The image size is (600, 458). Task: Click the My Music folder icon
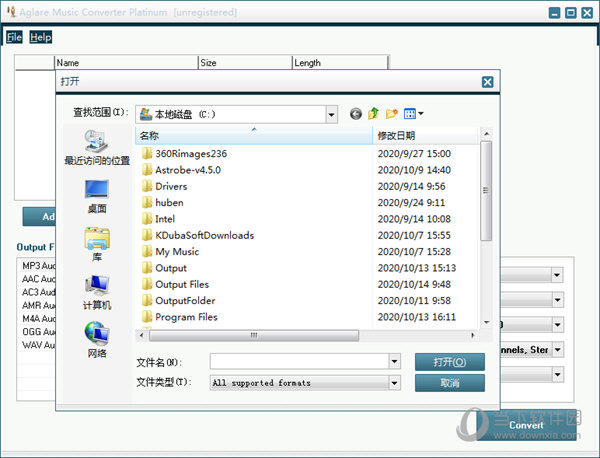click(x=147, y=251)
